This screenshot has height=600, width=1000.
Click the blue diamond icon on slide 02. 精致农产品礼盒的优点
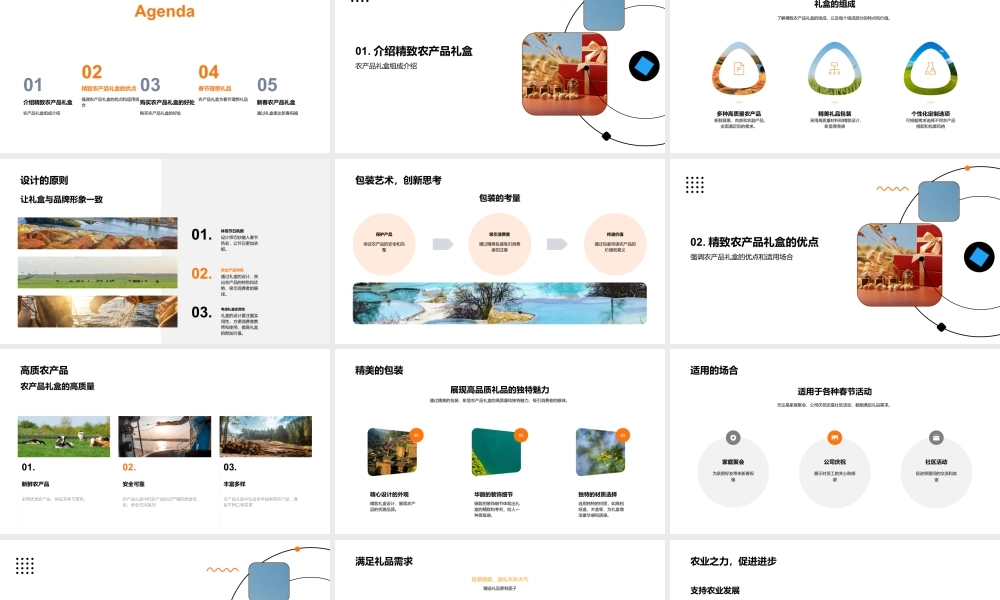coord(978,257)
